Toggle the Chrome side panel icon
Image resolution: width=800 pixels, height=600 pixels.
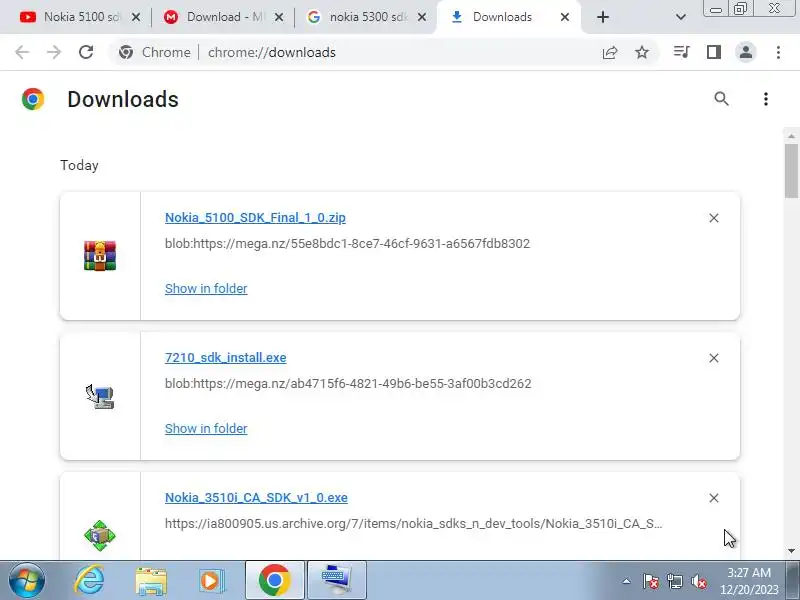click(713, 52)
